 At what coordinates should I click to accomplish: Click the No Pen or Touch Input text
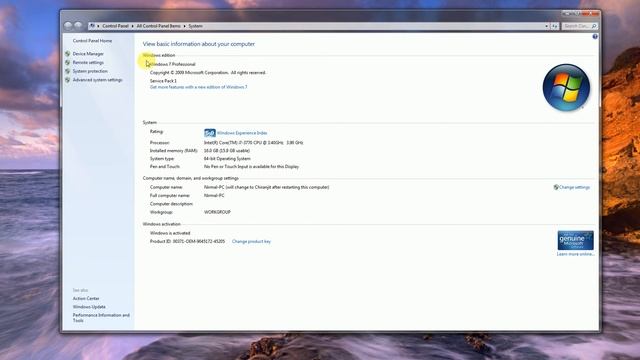point(251,167)
